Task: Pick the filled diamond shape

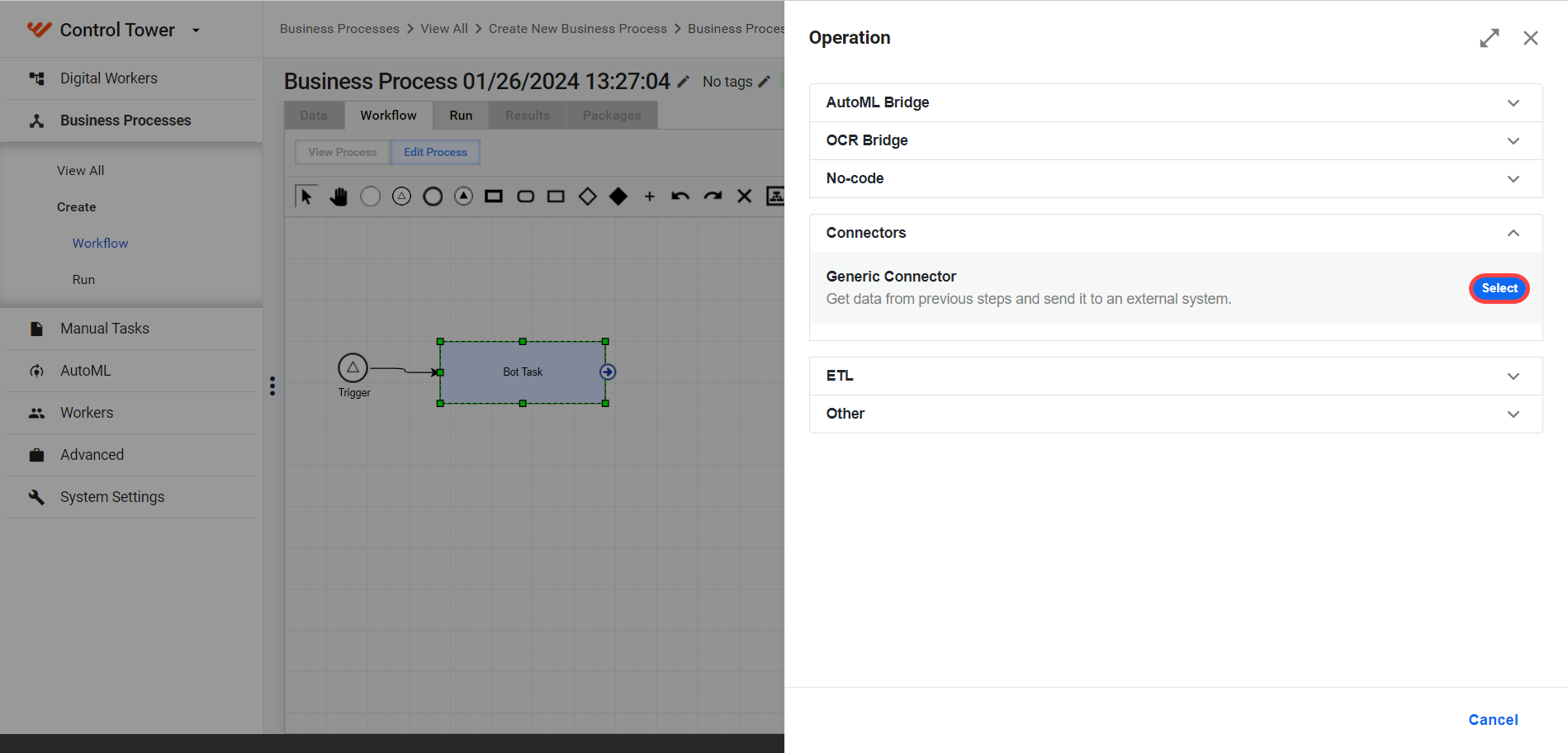Action: pos(618,197)
